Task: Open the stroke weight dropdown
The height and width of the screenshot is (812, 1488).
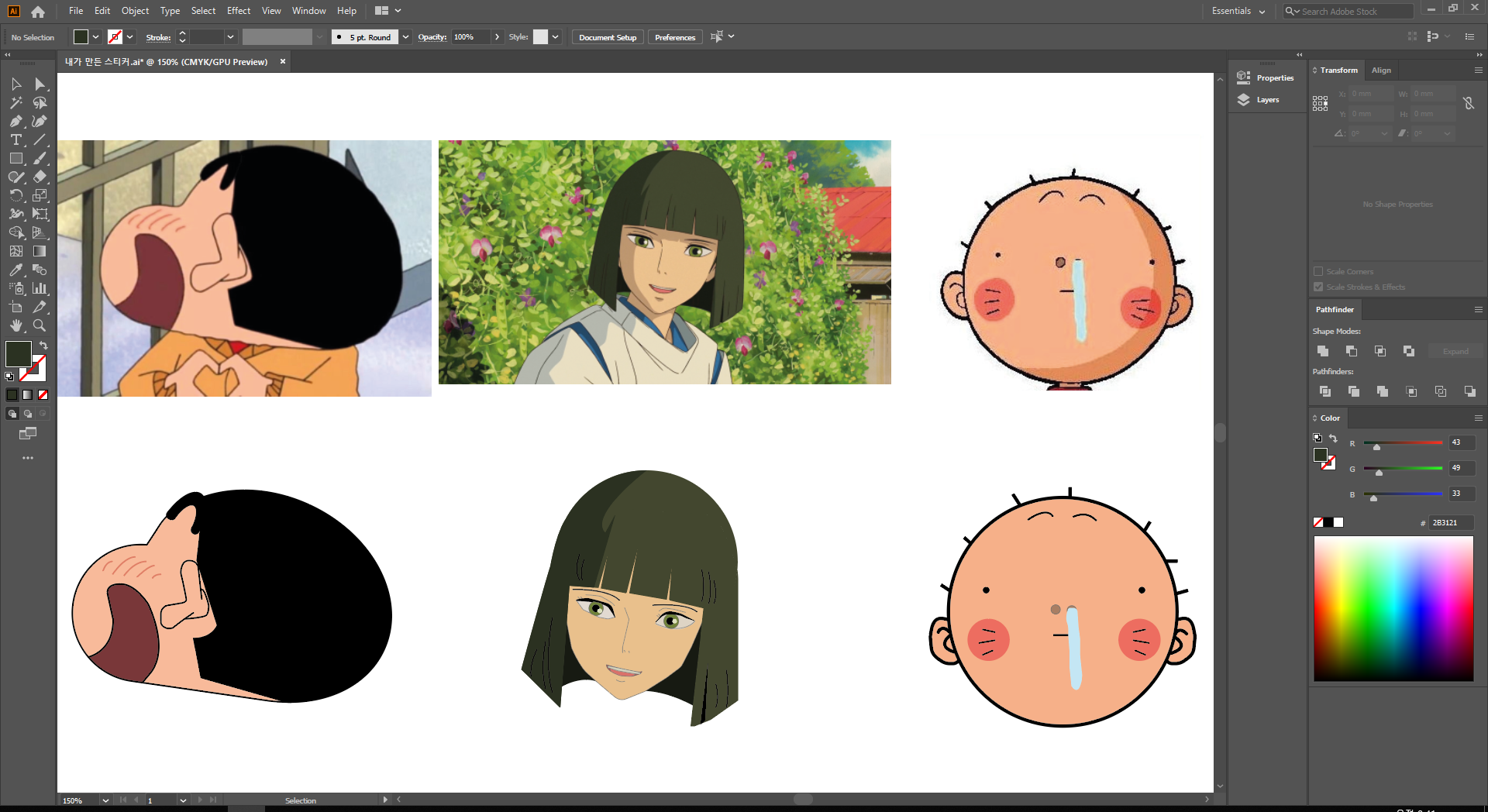Action: pyautogui.click(x=230, y=36)
